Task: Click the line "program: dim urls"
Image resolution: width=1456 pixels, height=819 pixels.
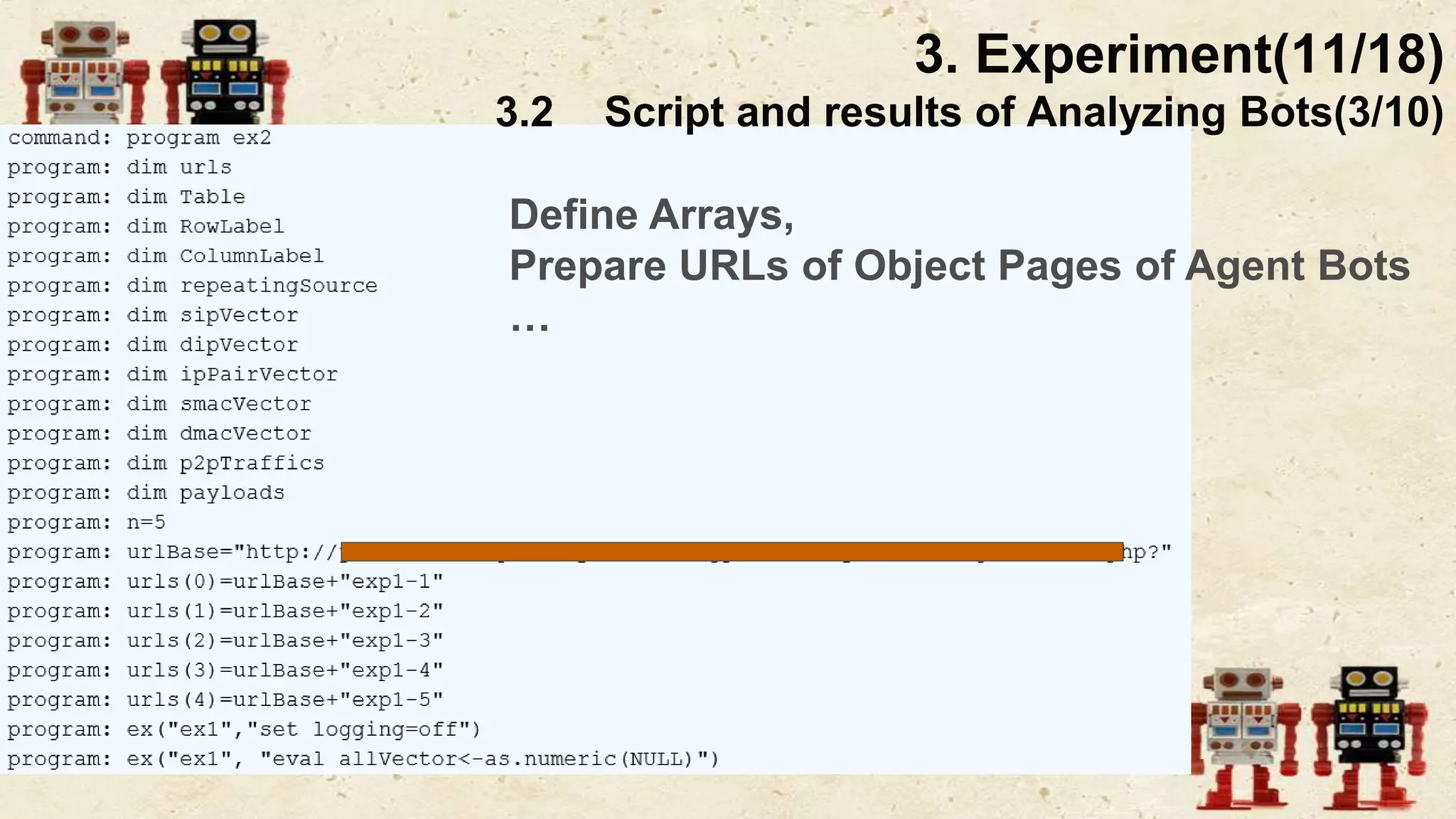Action: coord(119,168)
